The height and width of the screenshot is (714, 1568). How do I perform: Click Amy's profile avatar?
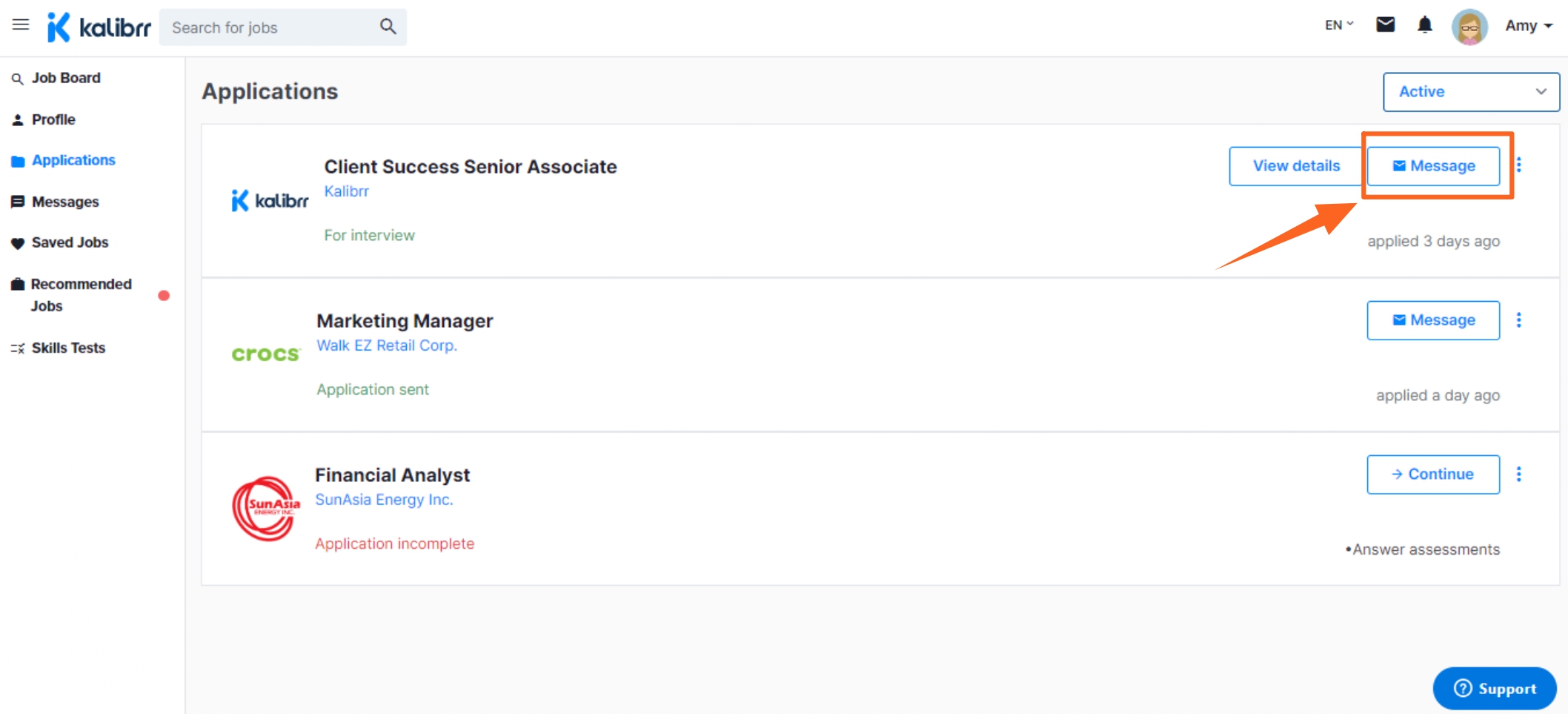point(1469,26)
